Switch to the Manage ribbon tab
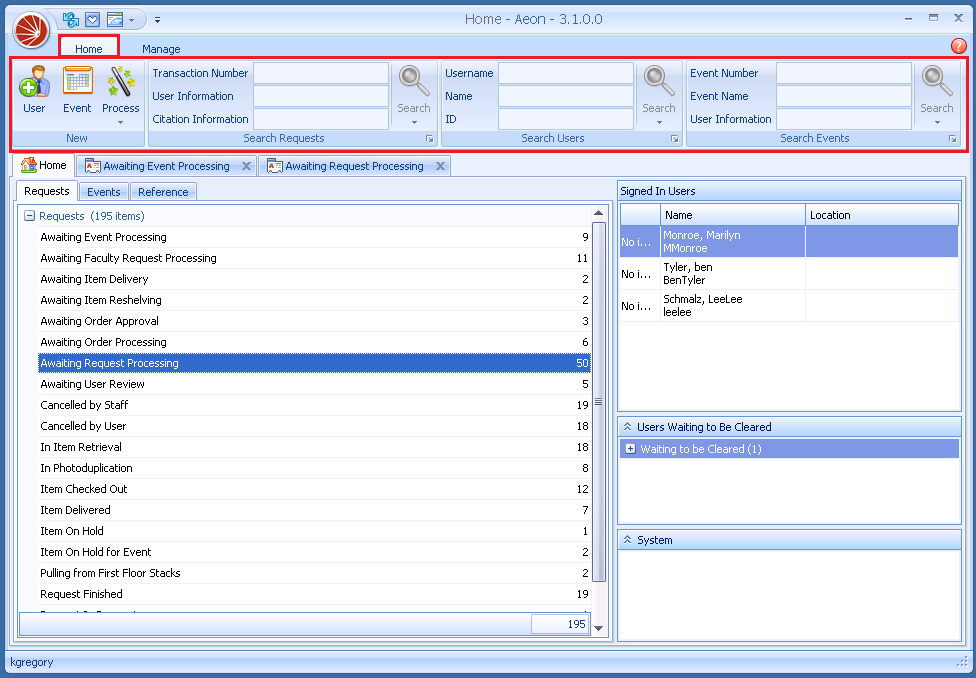This screenshot has height=678, width=976. 161,49
